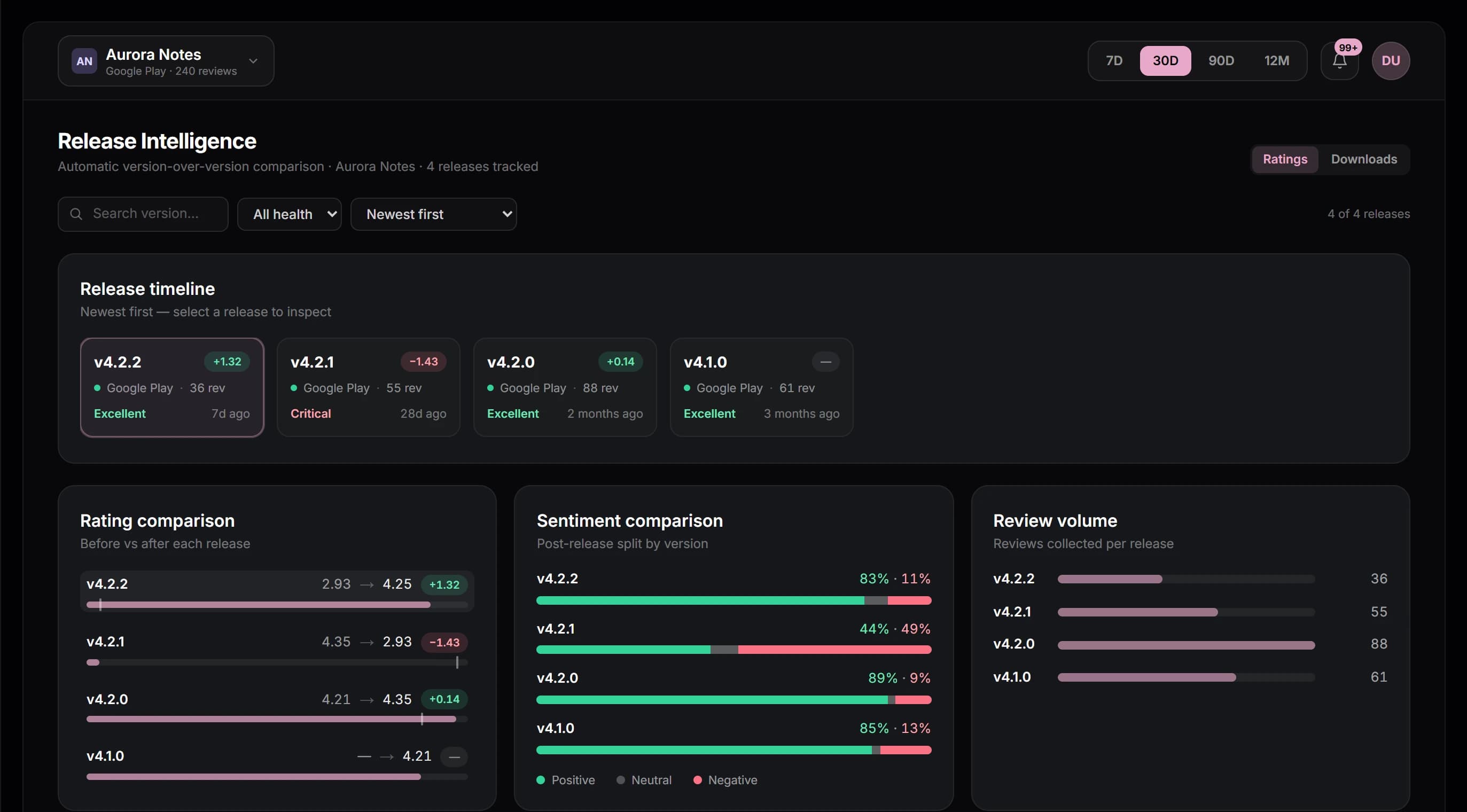
Task: Click the dash badge on v4.1.0 card
Action: point(825,362)
